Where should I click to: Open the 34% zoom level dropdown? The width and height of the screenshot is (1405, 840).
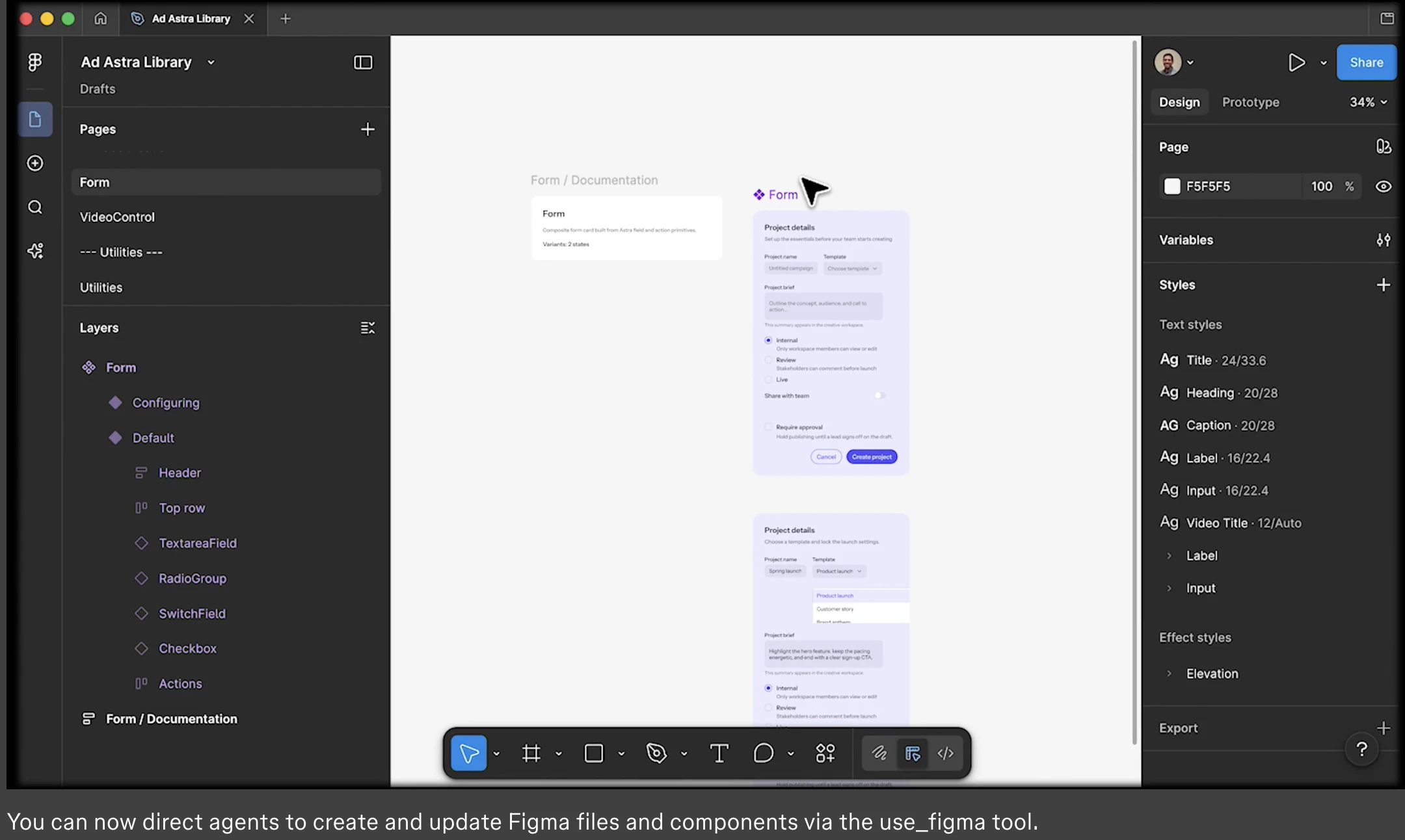(1366, 102)
